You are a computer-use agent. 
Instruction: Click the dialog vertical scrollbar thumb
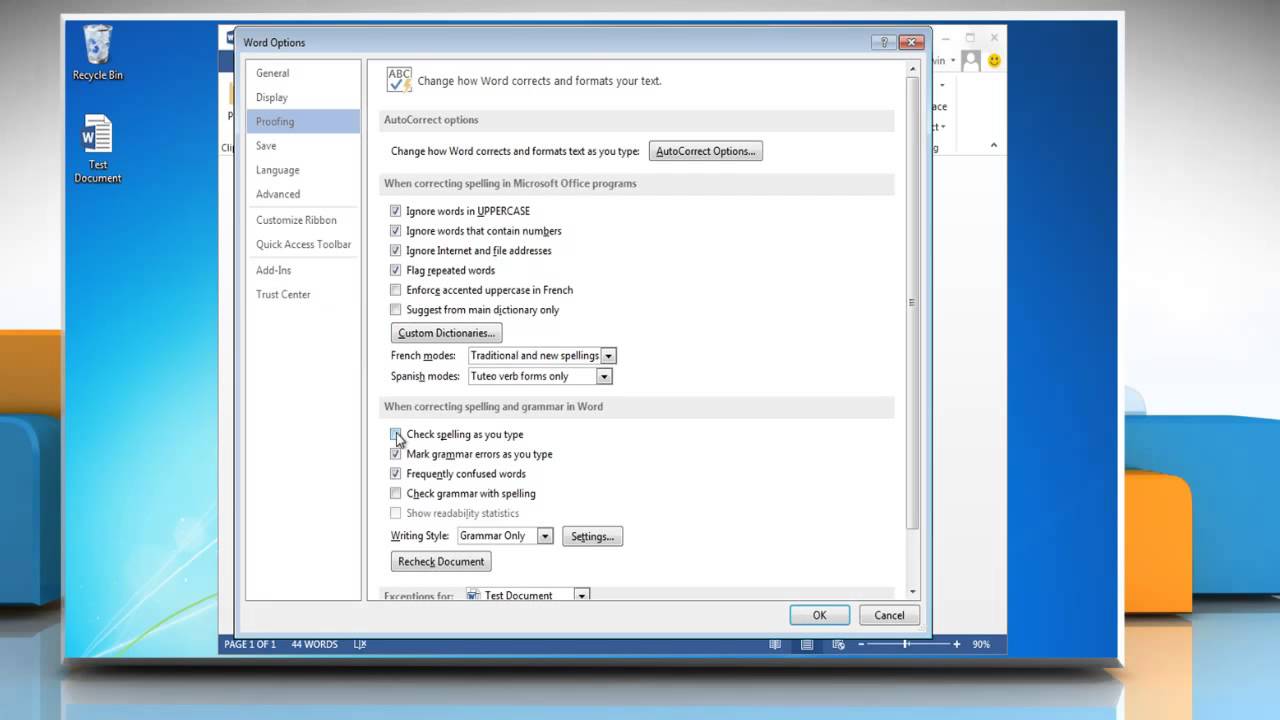pyautogui.click(x=911, y=302)
